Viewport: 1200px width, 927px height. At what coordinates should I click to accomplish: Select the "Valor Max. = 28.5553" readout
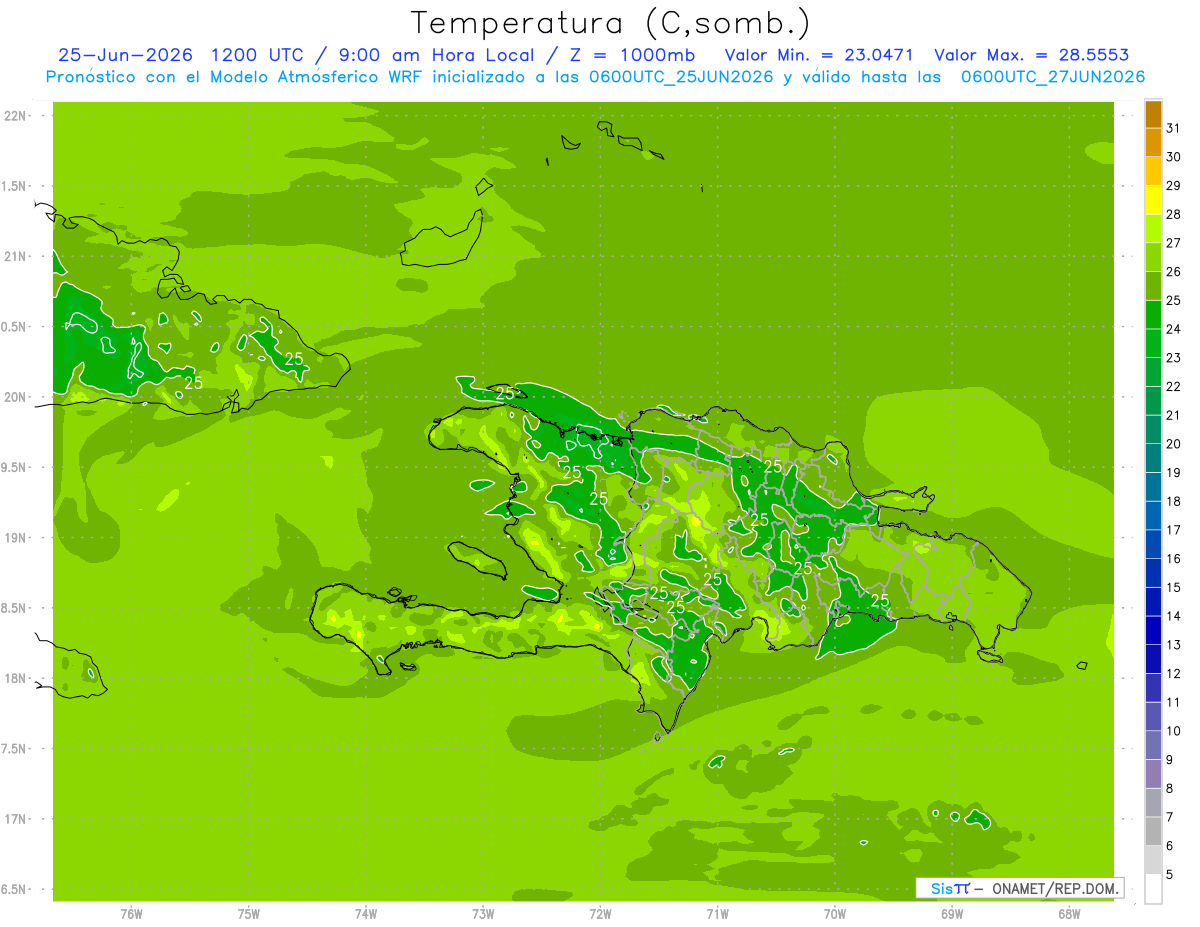pos(1031,55)
